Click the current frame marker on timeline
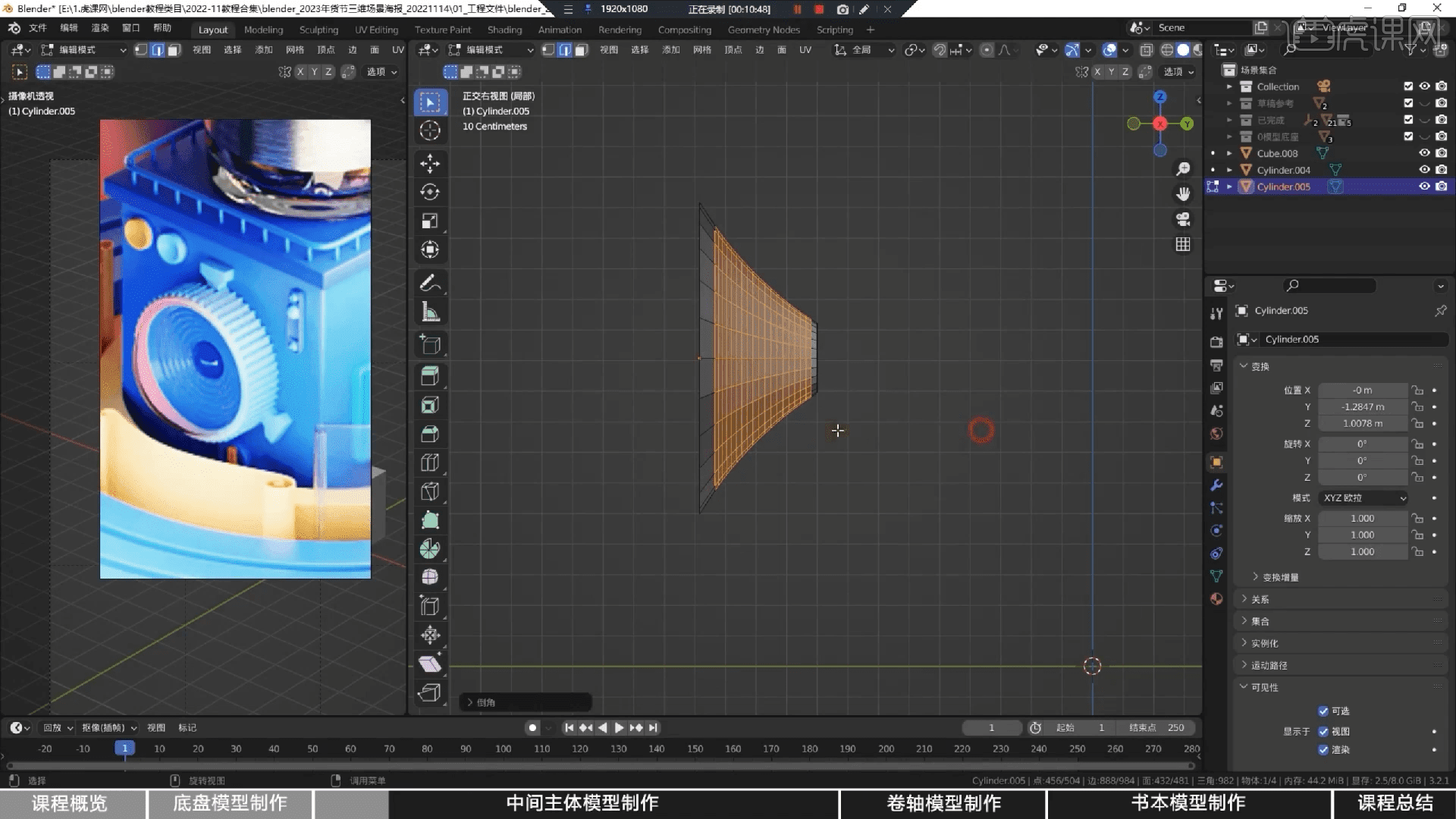Screen dimensions: 1456x819 [125, 748]
